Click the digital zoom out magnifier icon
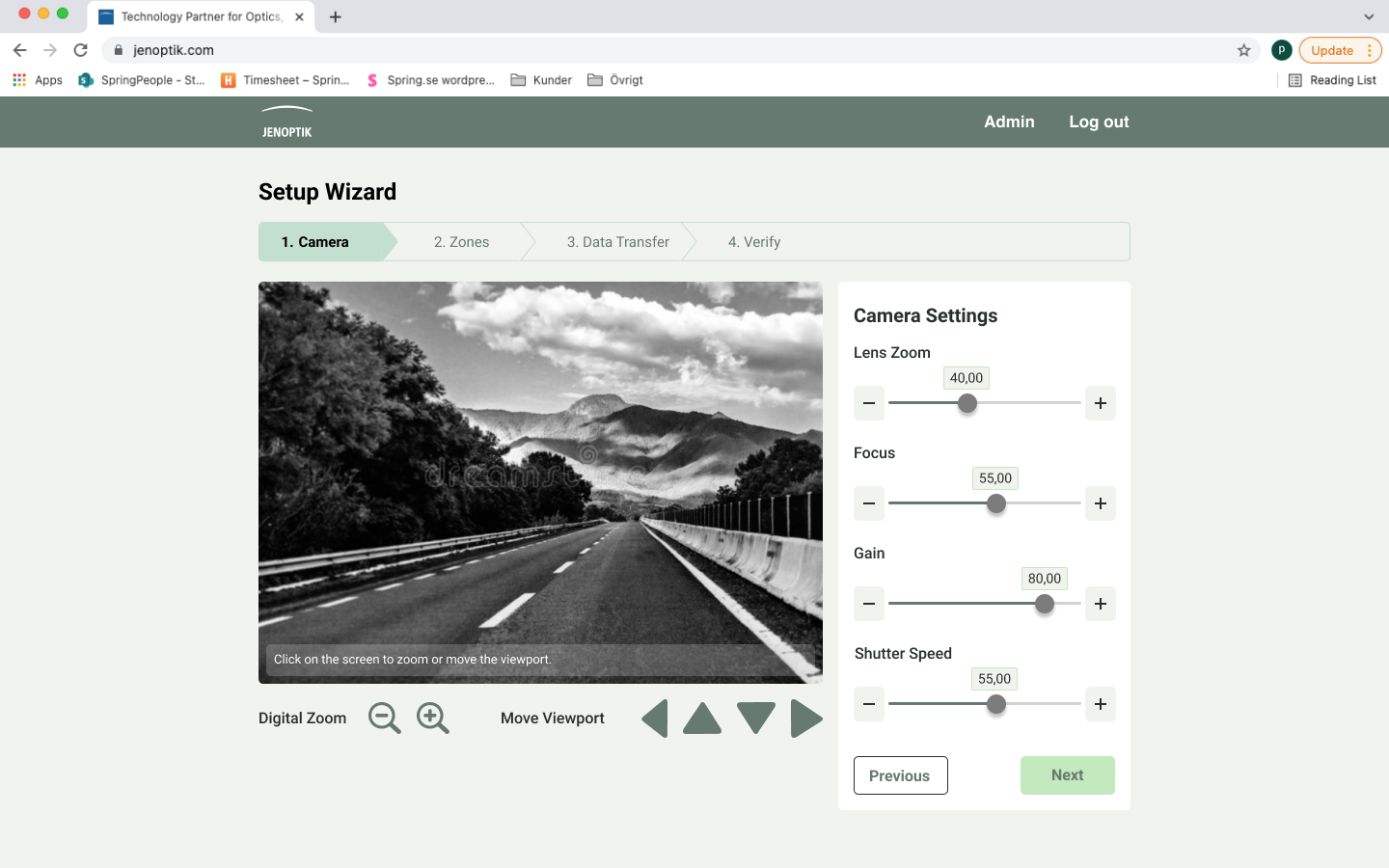The width and height of the screenshot is (1389, 868). (x=384, y=719)
